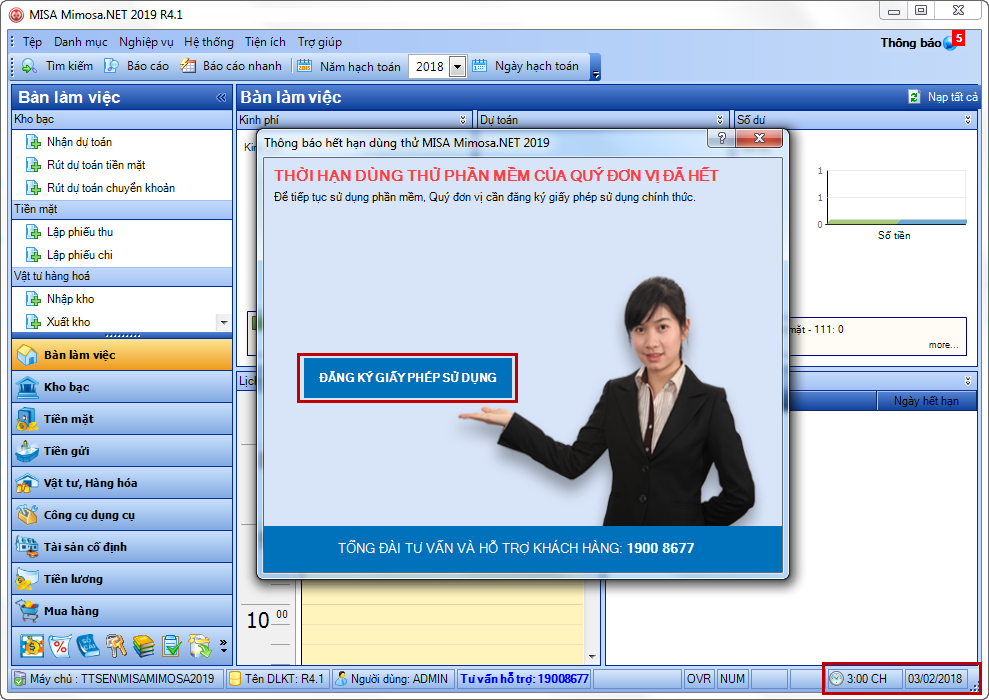This screenshot has height=700, width=989.
Task: Open the Trợ giúp menu
Action: pos(320,42)
